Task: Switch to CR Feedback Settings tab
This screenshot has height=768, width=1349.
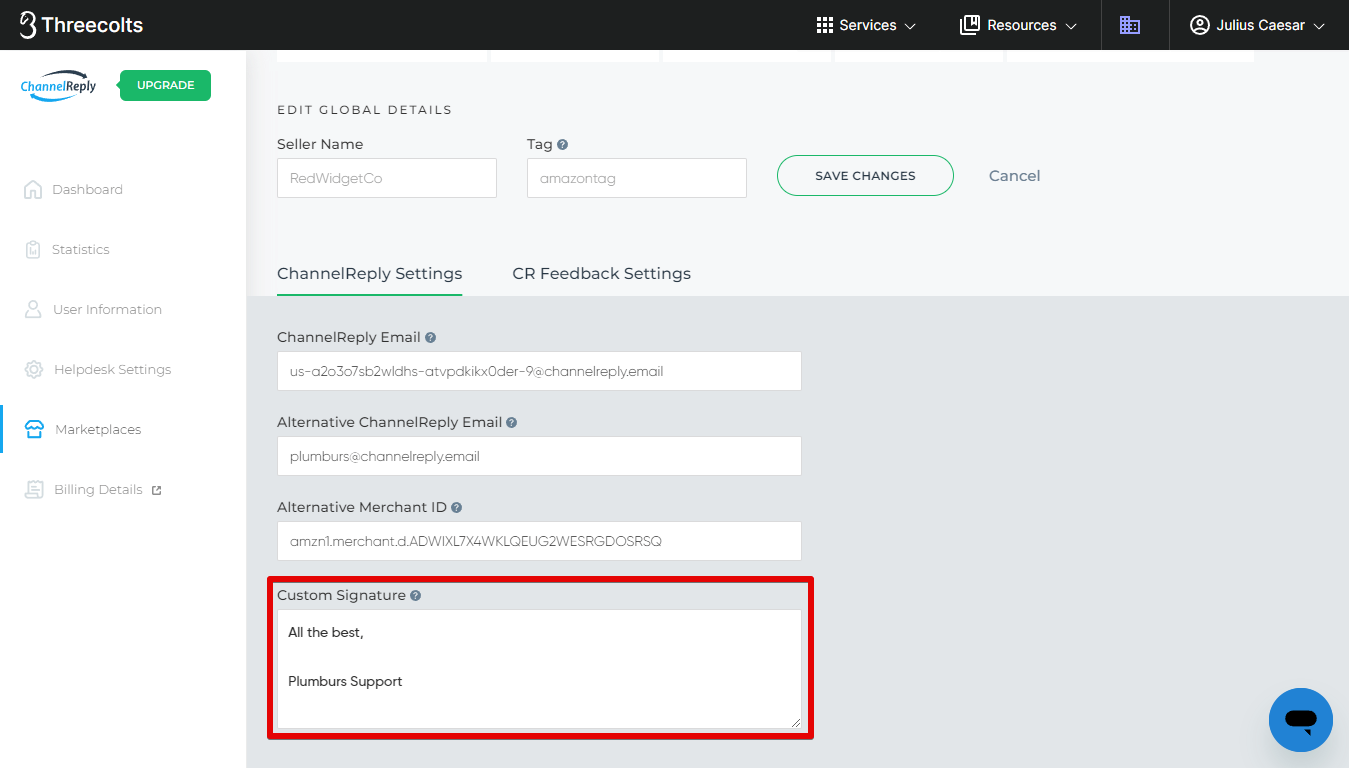Action: pos(601,273)
